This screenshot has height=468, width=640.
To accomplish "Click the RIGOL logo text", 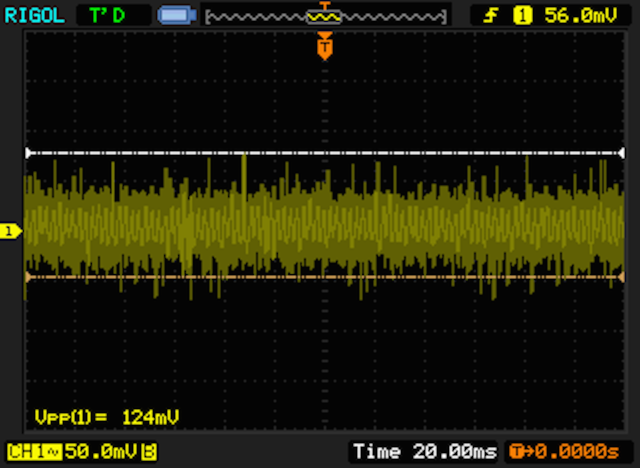I will (35, 16).
